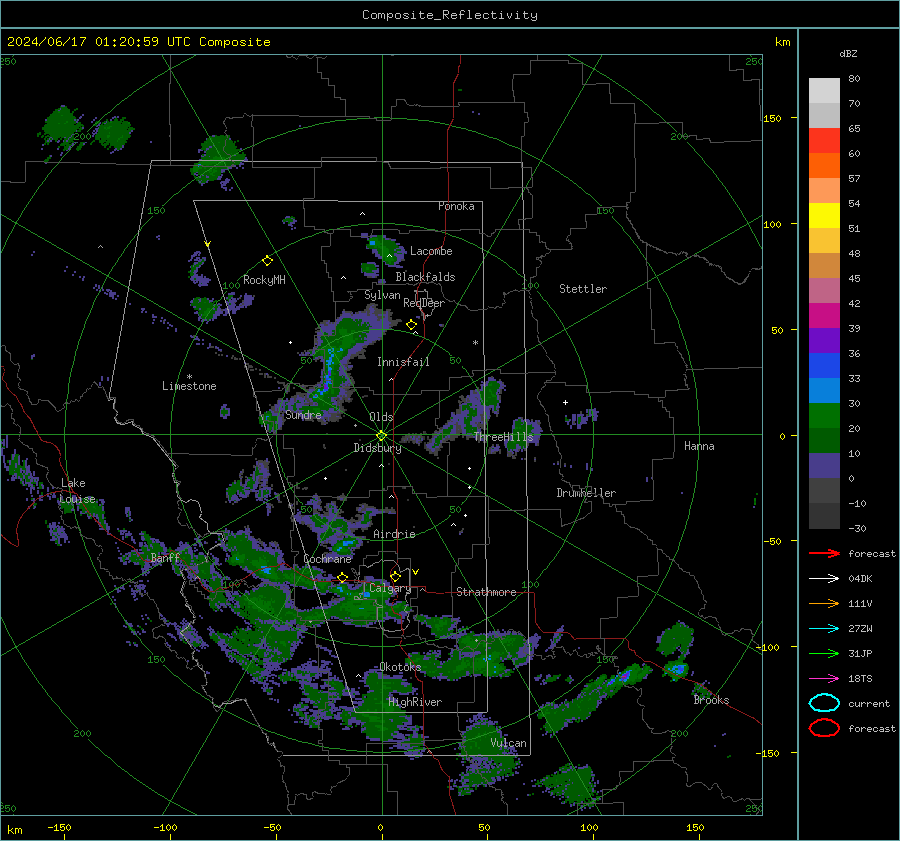This screenshot has width=900, height=841.
Task: Click the HighRiver city label
Action: 415,702
